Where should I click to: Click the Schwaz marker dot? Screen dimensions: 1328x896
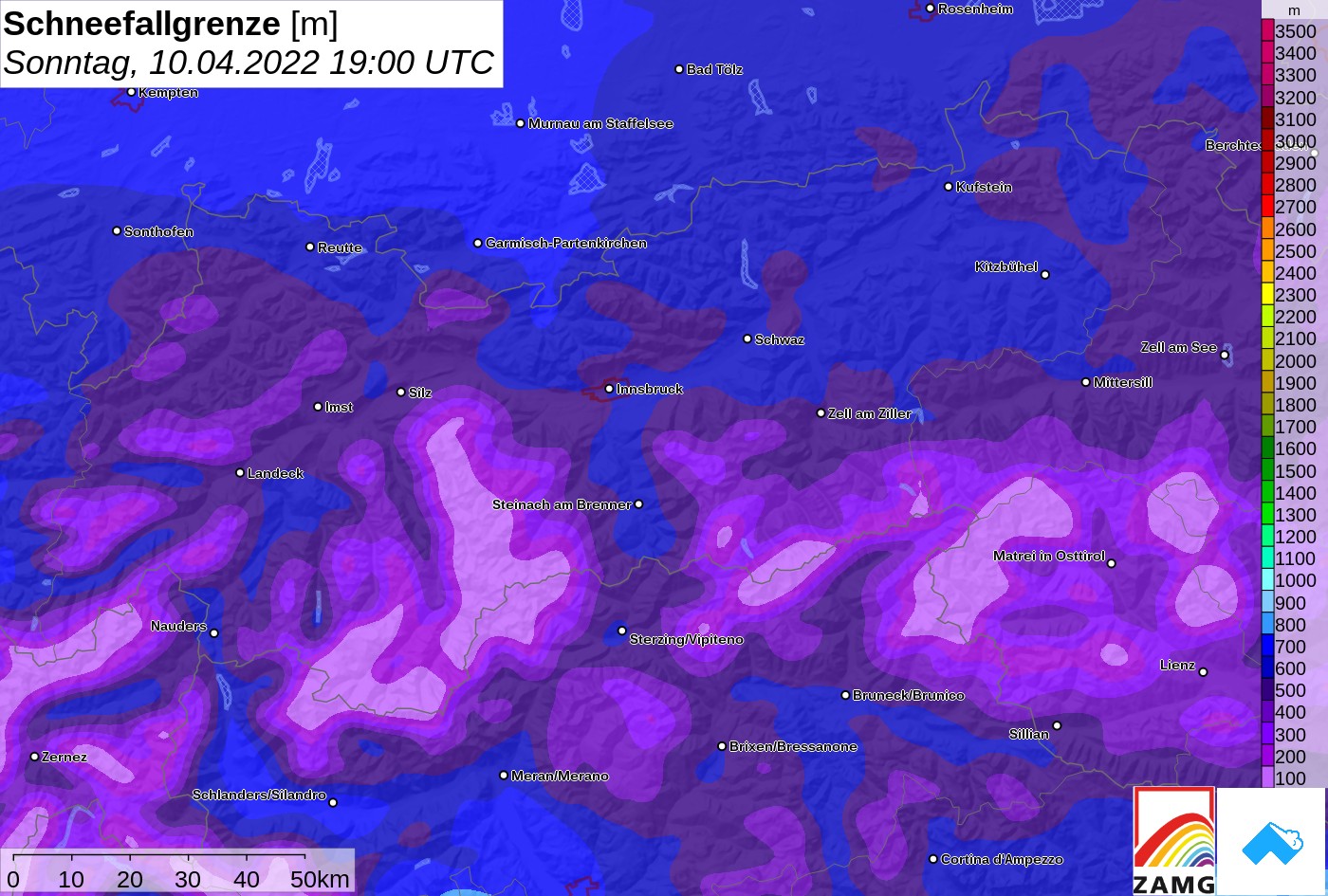click(747, 338)
